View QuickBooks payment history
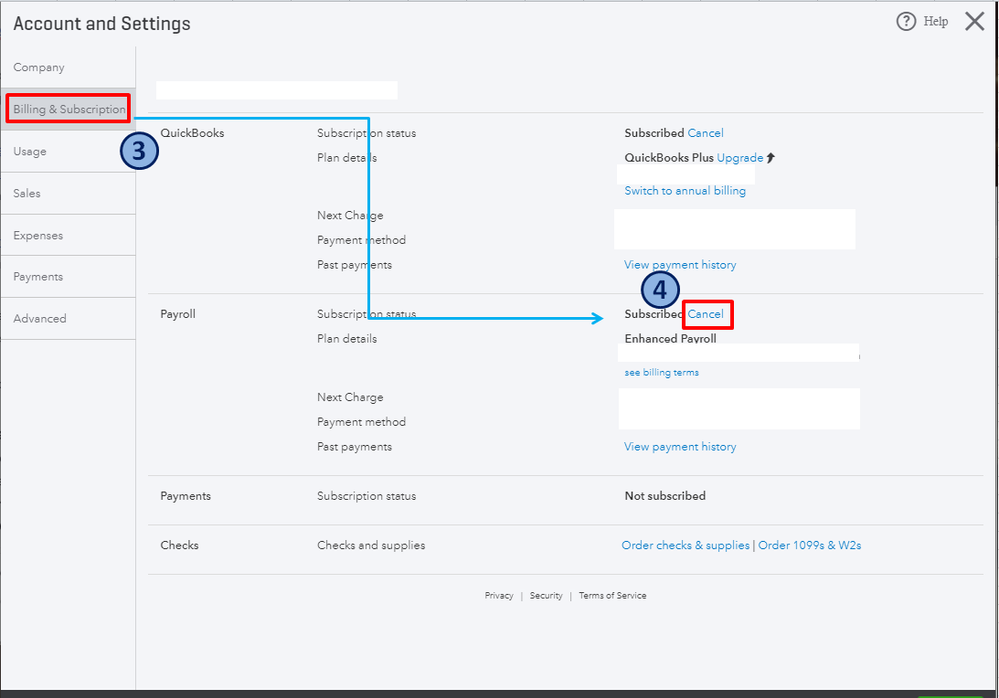 680,265
